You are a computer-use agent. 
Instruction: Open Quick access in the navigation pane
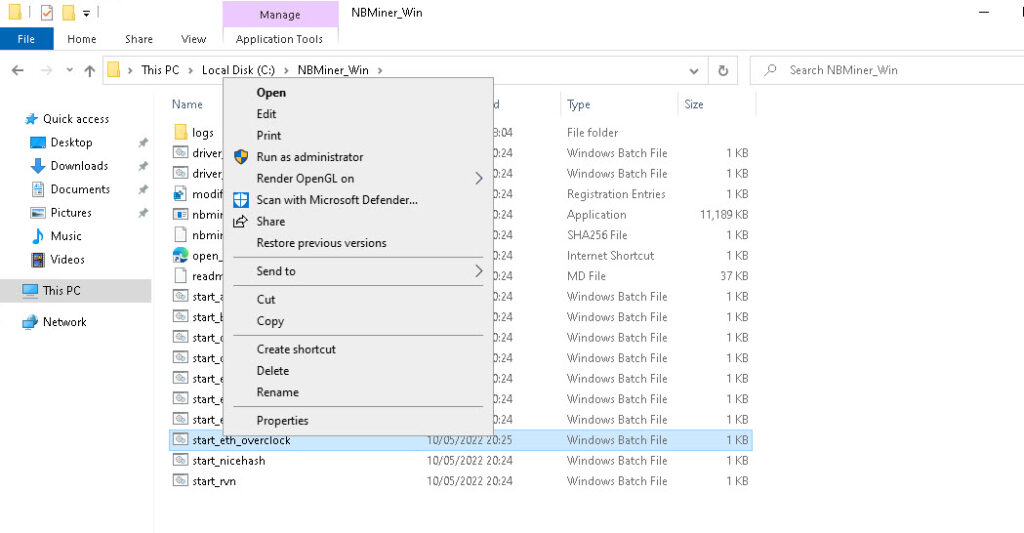(x=76, y=119)
